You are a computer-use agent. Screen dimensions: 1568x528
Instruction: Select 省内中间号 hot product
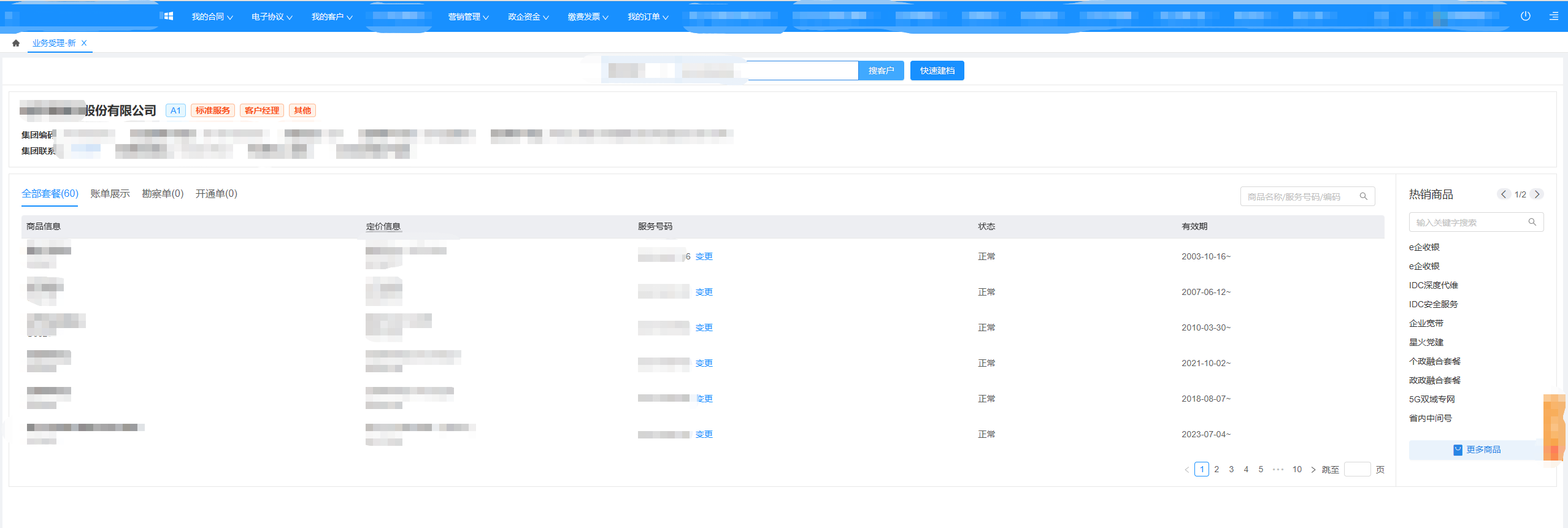pyautogui.click(x=1431, y=418)
